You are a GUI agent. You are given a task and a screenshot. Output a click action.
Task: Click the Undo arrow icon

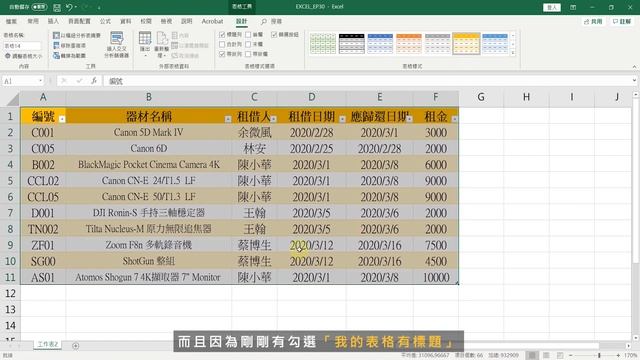point(69,7)
